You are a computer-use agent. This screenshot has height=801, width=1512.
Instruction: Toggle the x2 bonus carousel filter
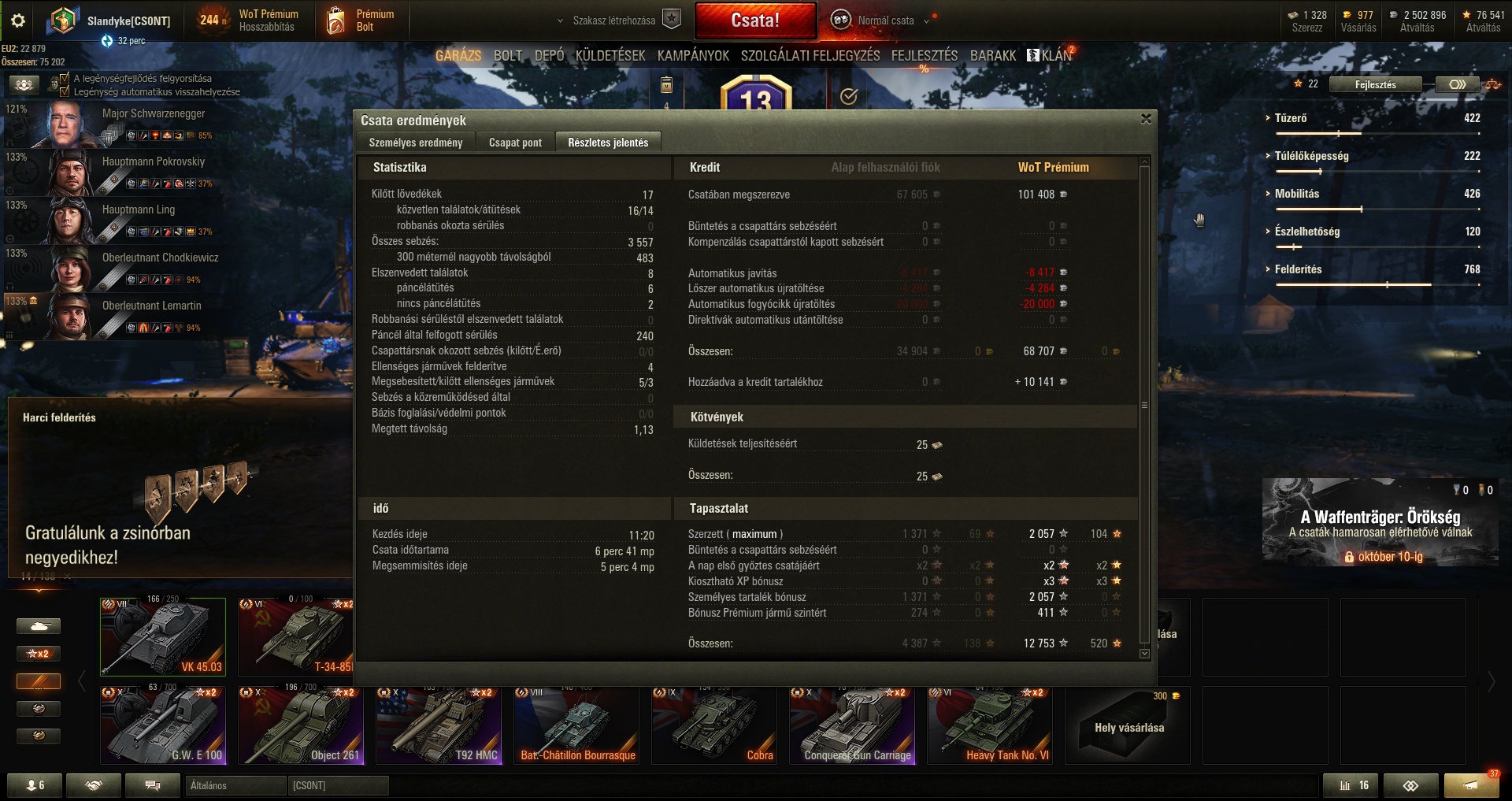coord(39,654)
